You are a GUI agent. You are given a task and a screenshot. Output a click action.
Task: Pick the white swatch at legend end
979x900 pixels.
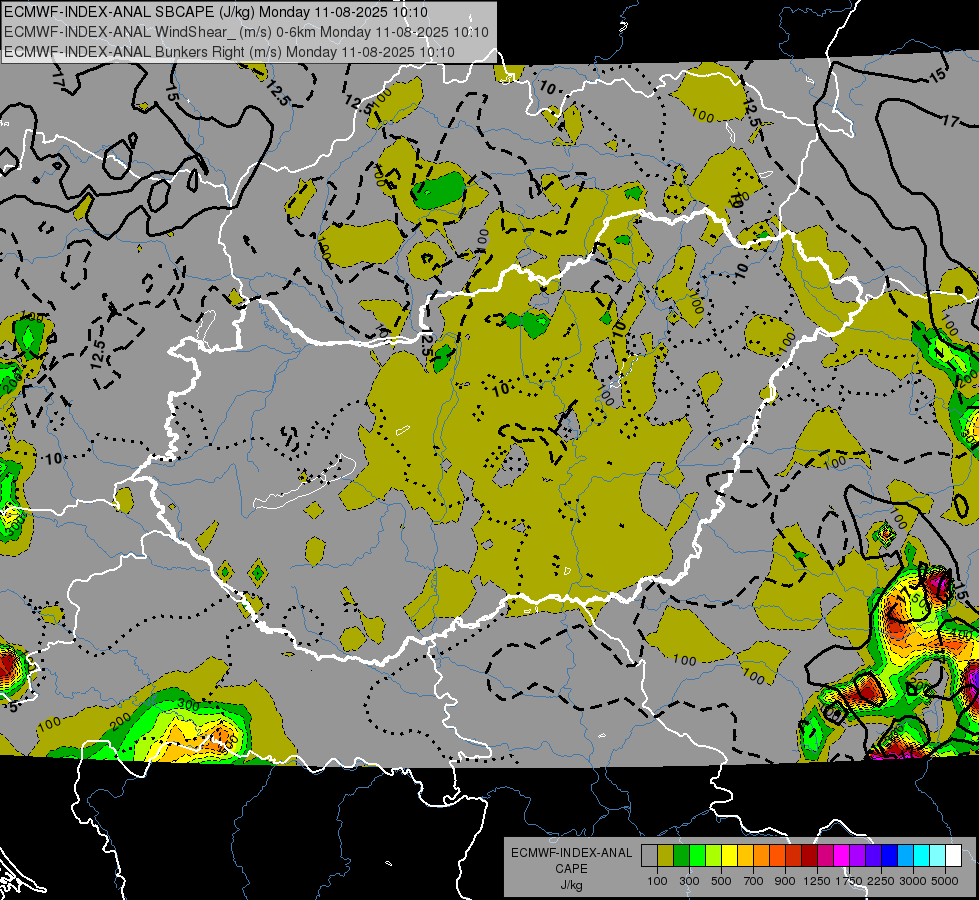[954, 855]
